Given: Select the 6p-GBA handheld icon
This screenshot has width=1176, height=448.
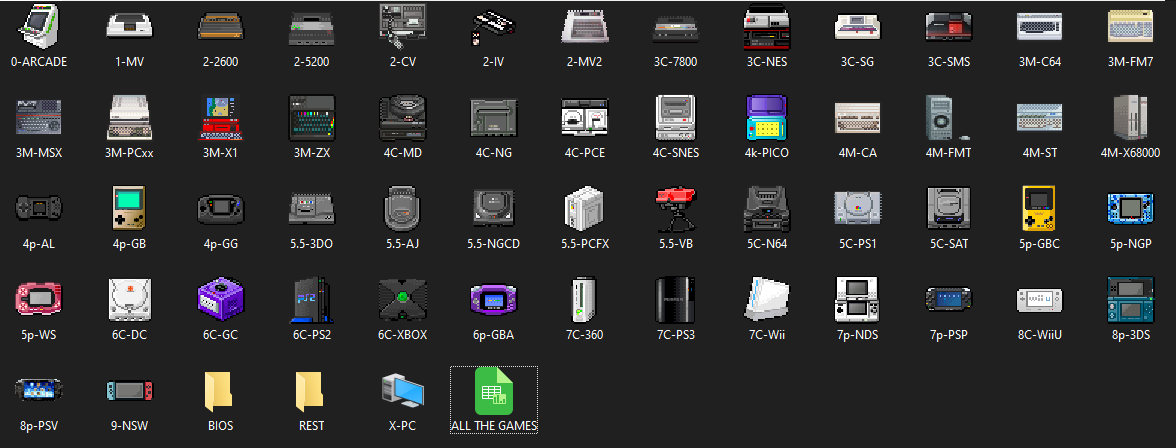Looking at the screenshot, I should [x=494, y=299].
